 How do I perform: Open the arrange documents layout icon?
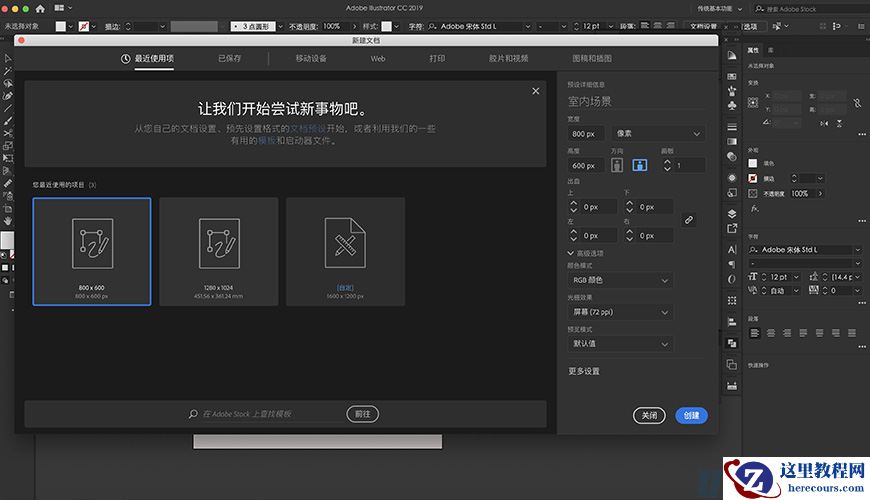click(x=59, y=8)
